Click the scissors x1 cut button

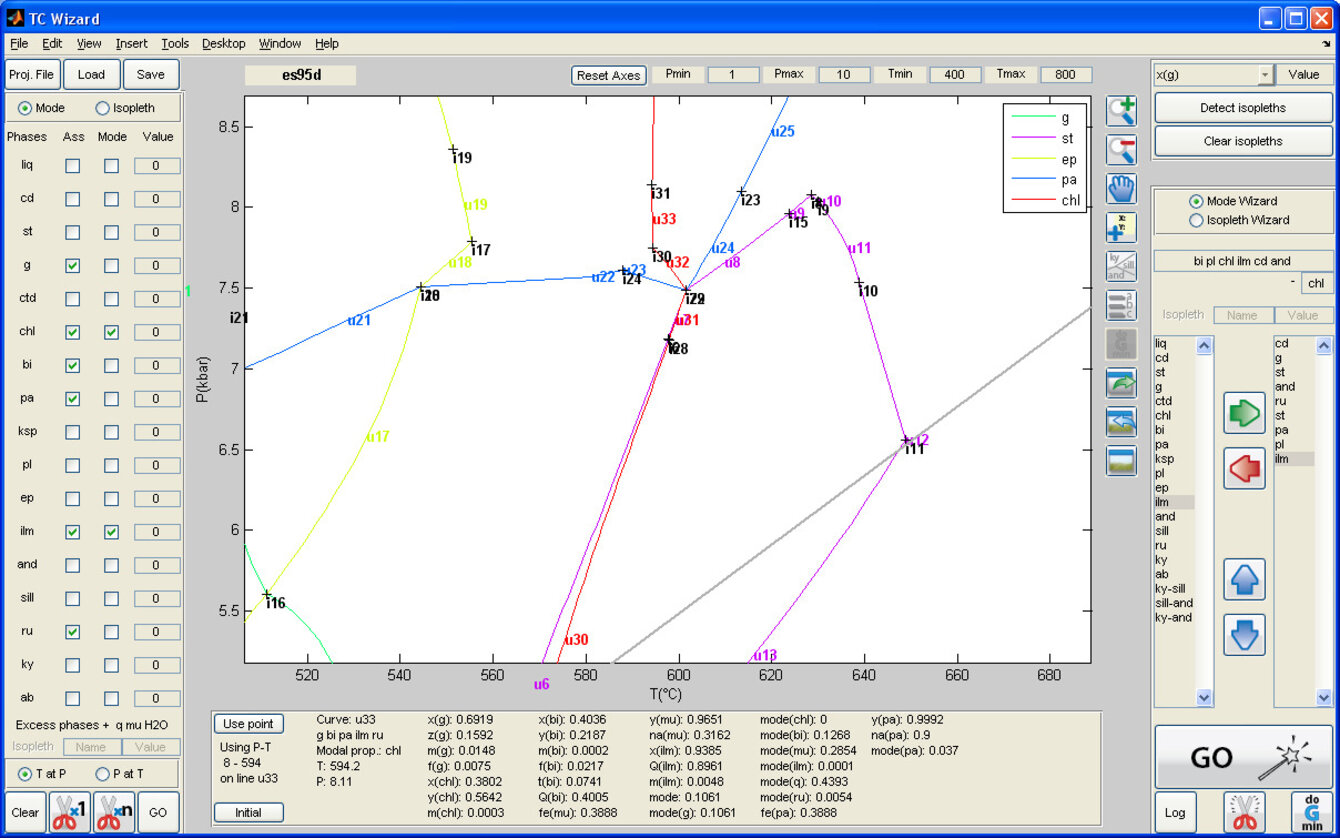(70, 812)
